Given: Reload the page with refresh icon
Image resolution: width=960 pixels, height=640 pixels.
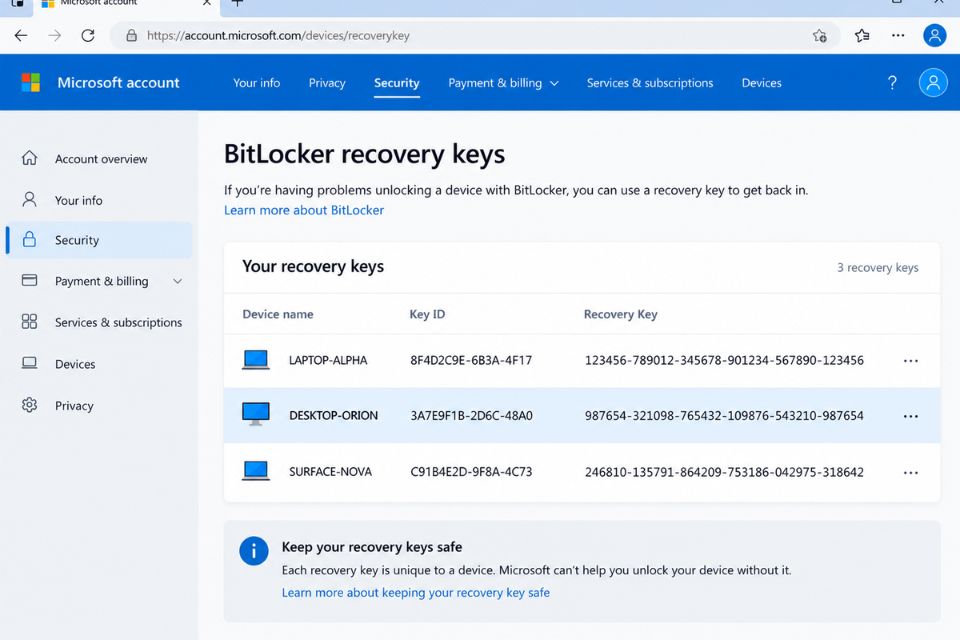Looking at the screenshot, I should pyautogui.click(x=88, y=36).
